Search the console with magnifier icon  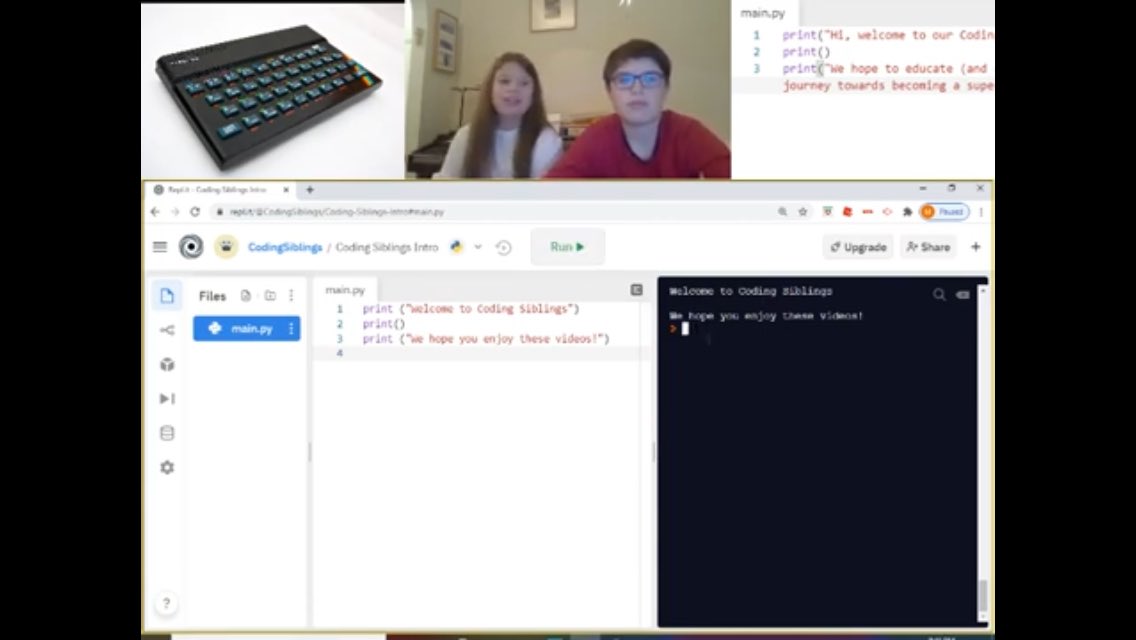939,294
